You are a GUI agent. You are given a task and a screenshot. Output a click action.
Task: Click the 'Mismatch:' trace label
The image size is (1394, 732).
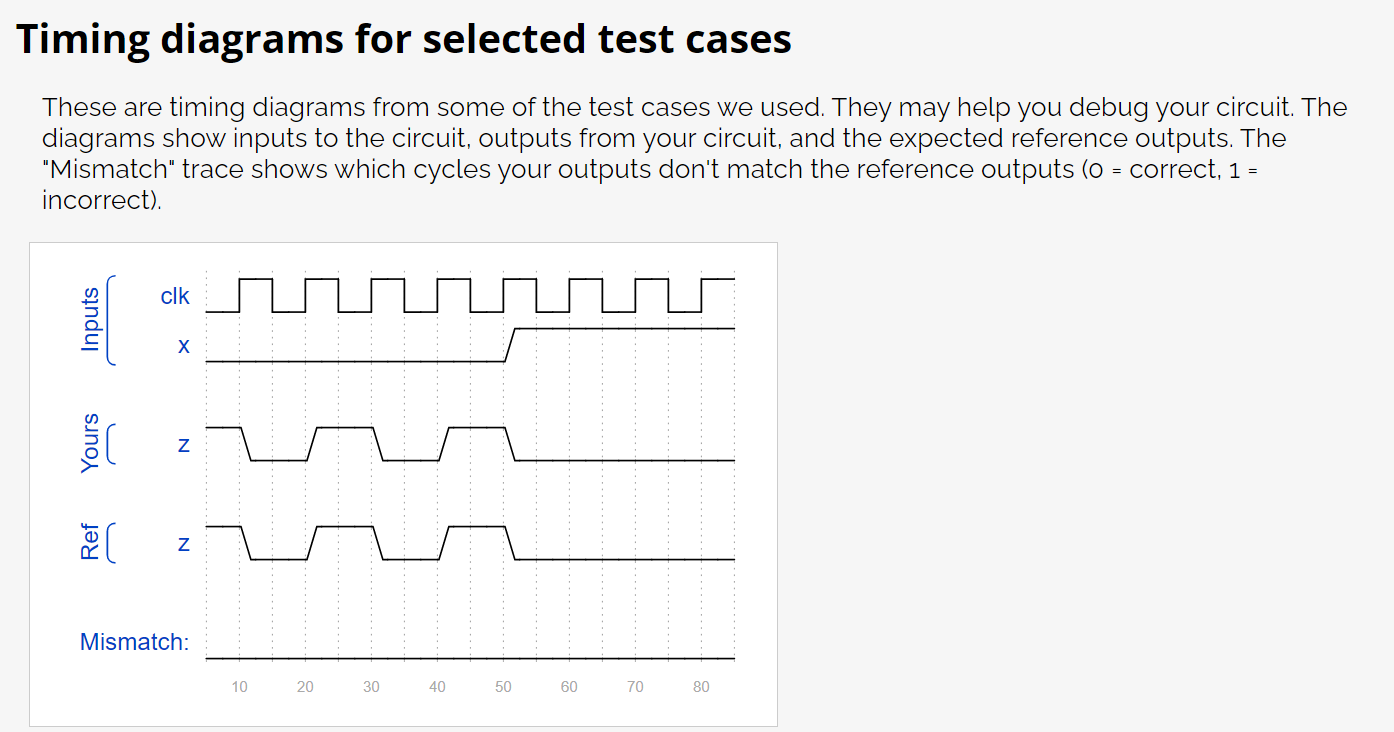point(134,642)
